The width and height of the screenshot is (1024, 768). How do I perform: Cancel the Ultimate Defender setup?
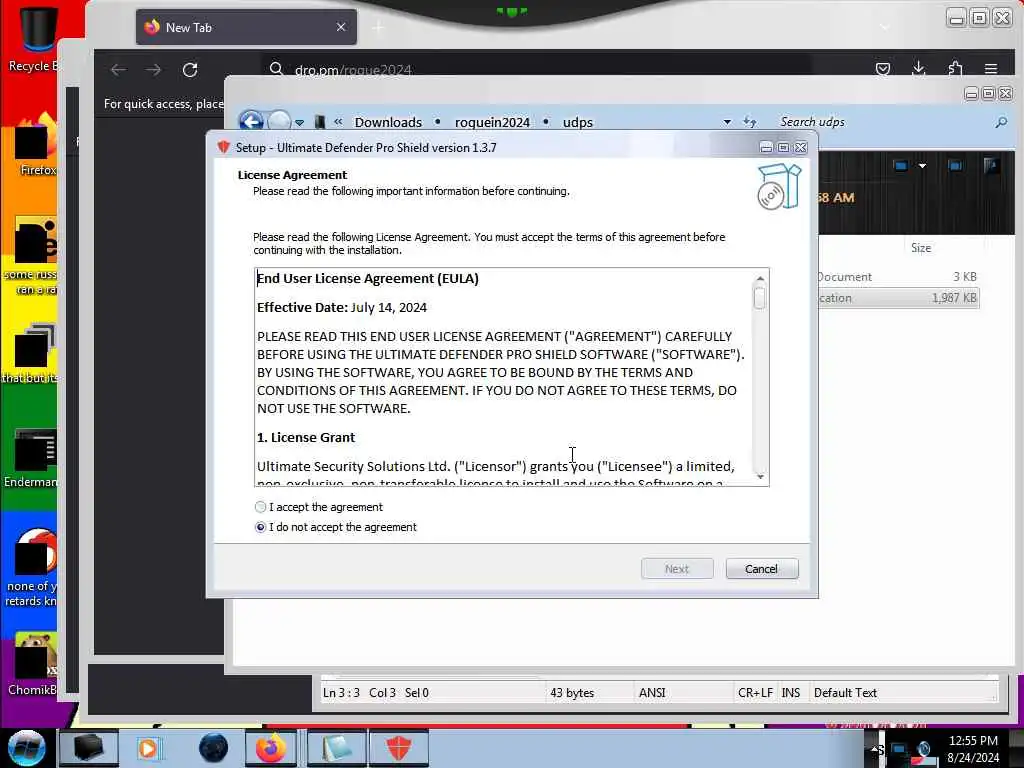[761, 569]
